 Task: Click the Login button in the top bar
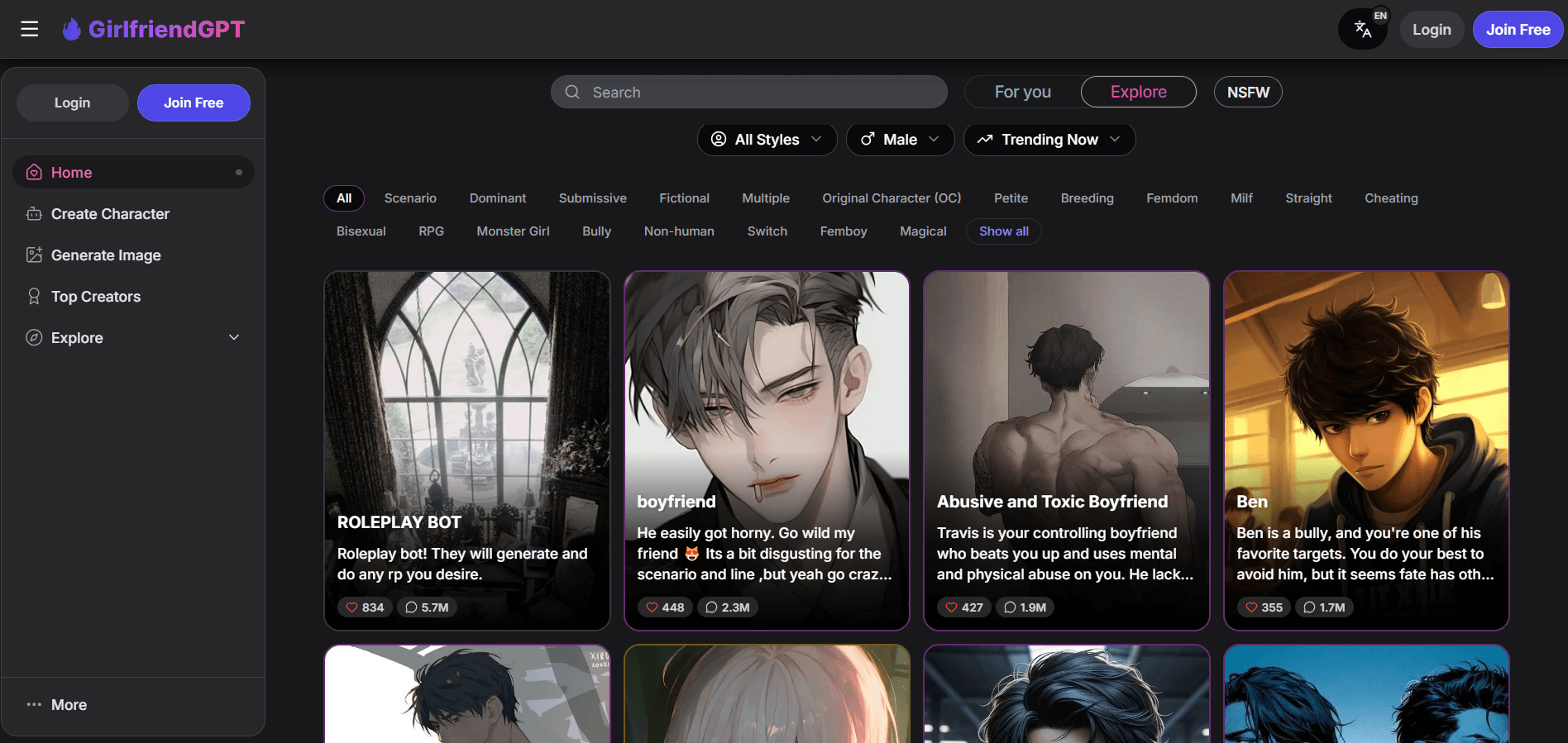[x=1432, y=30]
